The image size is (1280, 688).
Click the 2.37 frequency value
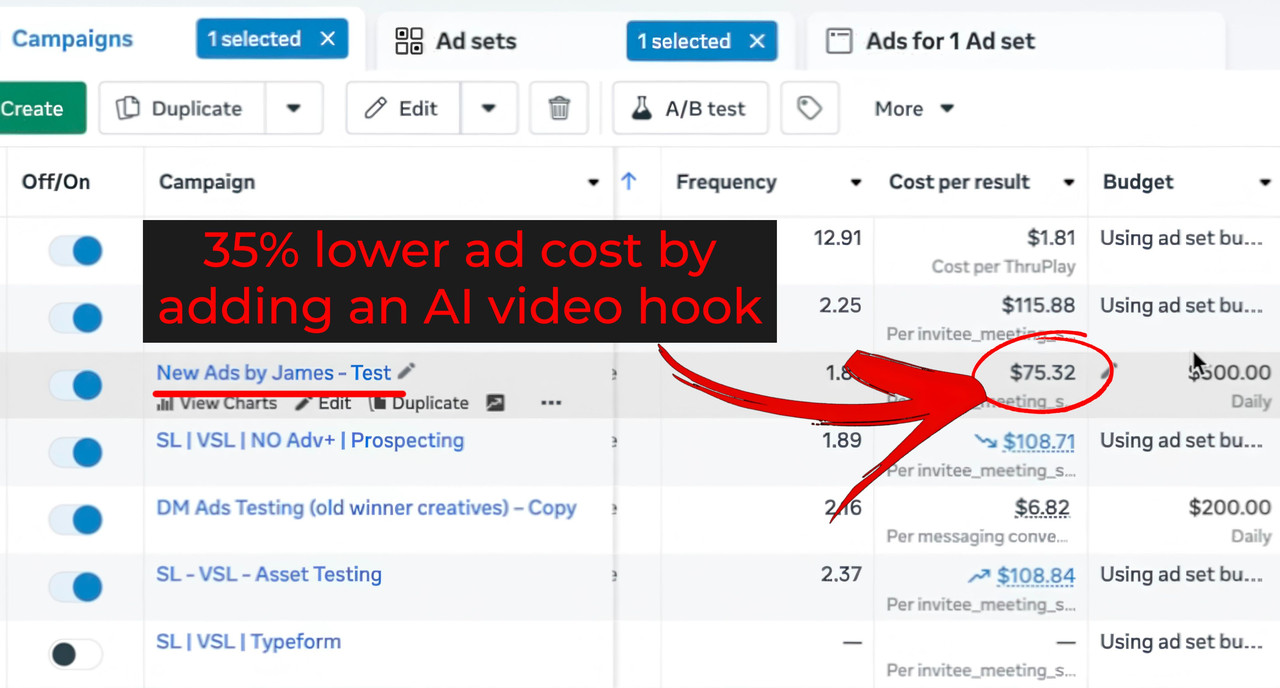(x=842, y=574)
